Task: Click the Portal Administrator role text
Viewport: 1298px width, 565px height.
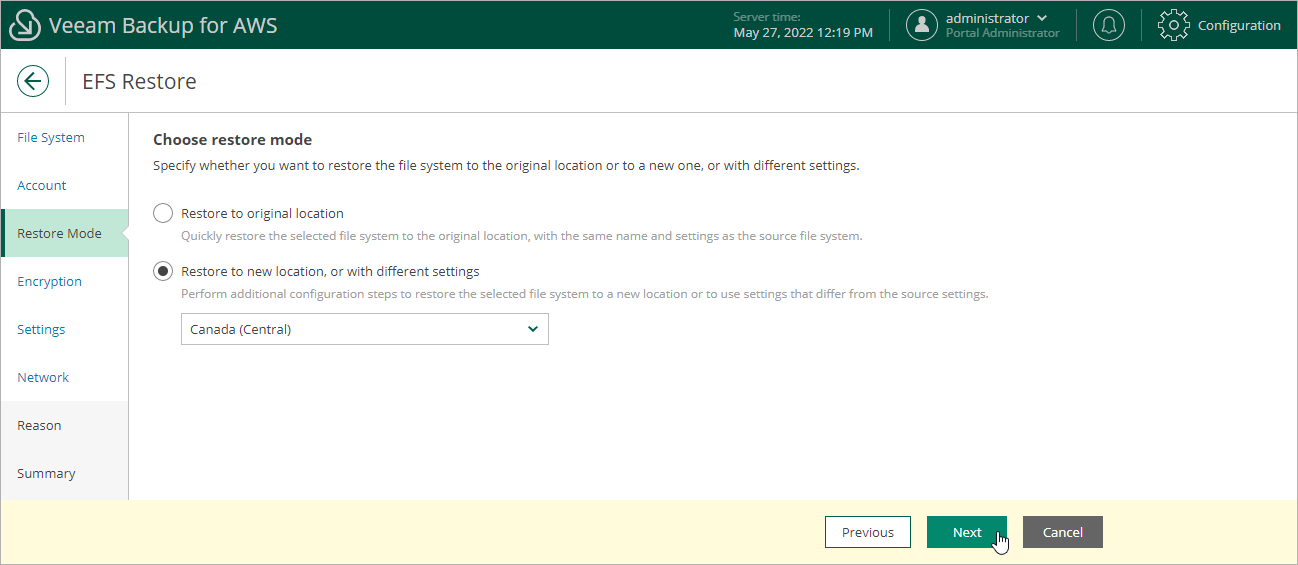Action: pyautogui.click(x=1003, y=33)
